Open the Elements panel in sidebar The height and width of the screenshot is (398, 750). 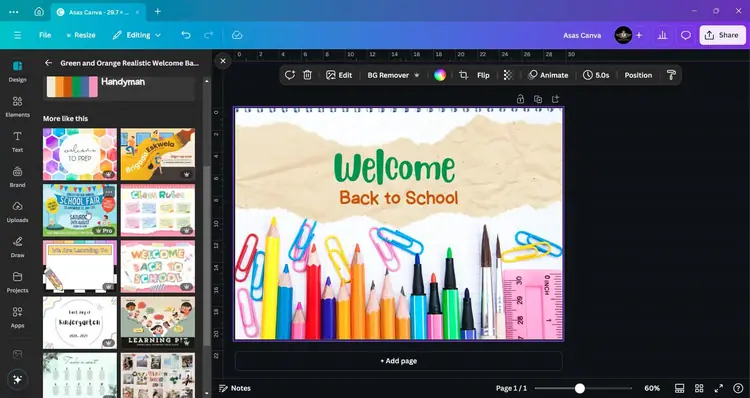coord(17,106)
